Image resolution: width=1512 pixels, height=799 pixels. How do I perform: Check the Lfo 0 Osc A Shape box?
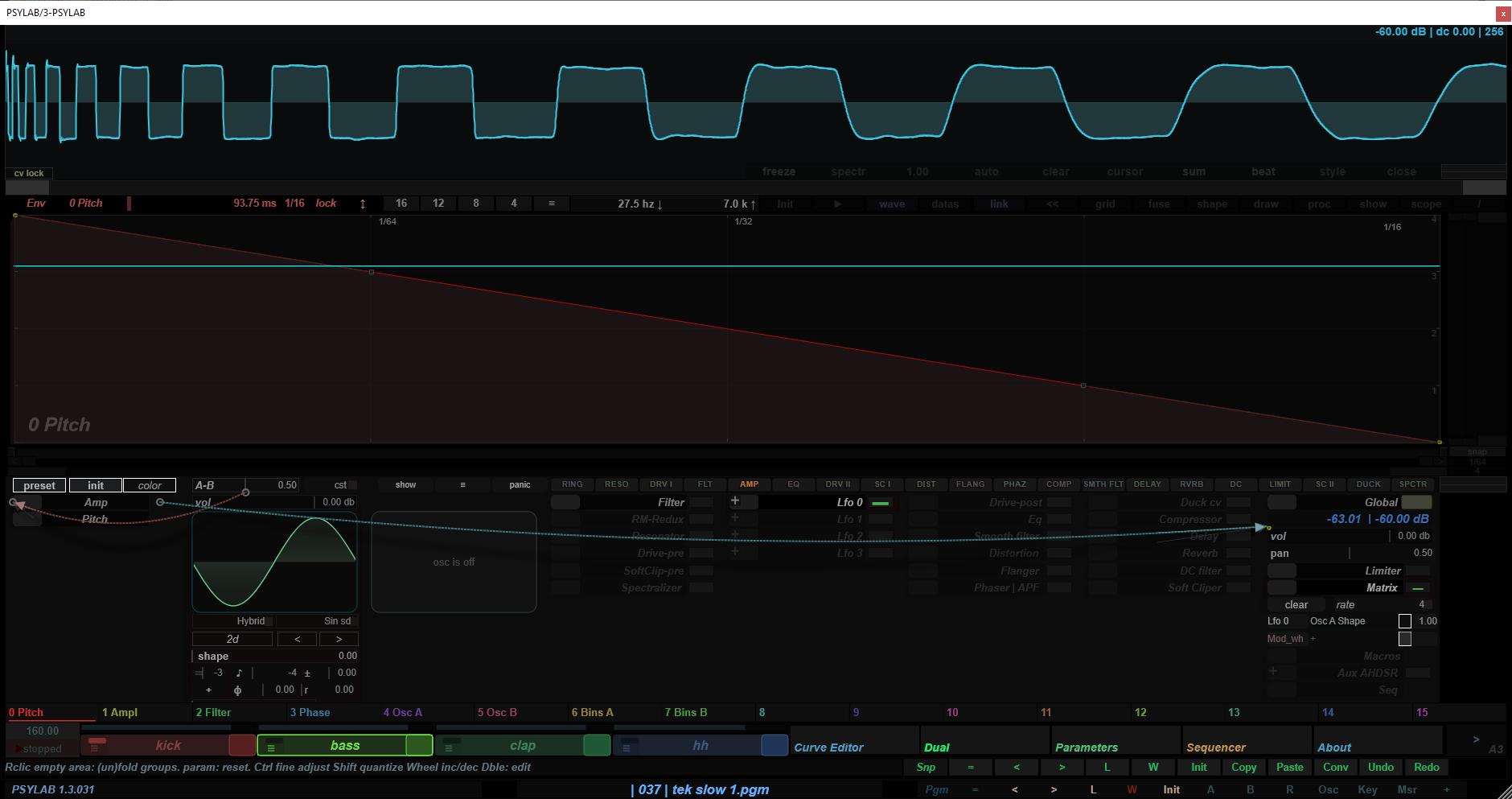click(x=1404, y=621)
